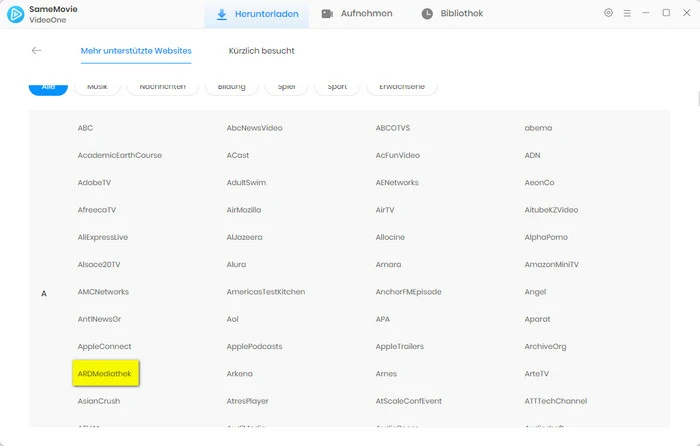Image resolution: width=700 pixels, height=446 pixels.
Task: Select the Alle category filter
Action: [48, 87]
